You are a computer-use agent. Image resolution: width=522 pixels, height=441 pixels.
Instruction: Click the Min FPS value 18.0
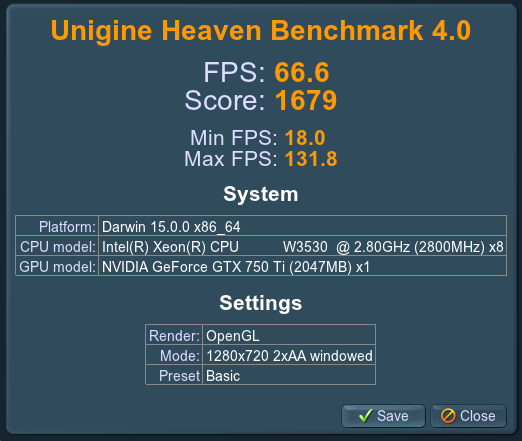pyautogui.click(x=305, y=138)
